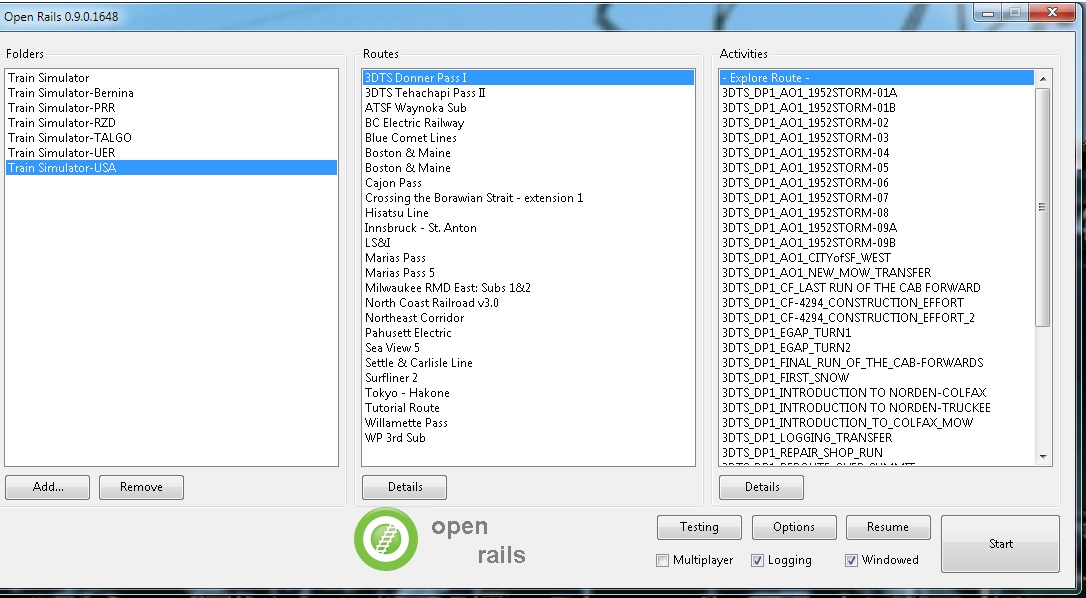Select the Northeast Corridor route
Image resolution: width=1086 pixels, height=598 pixels.
tap(414, 318)
